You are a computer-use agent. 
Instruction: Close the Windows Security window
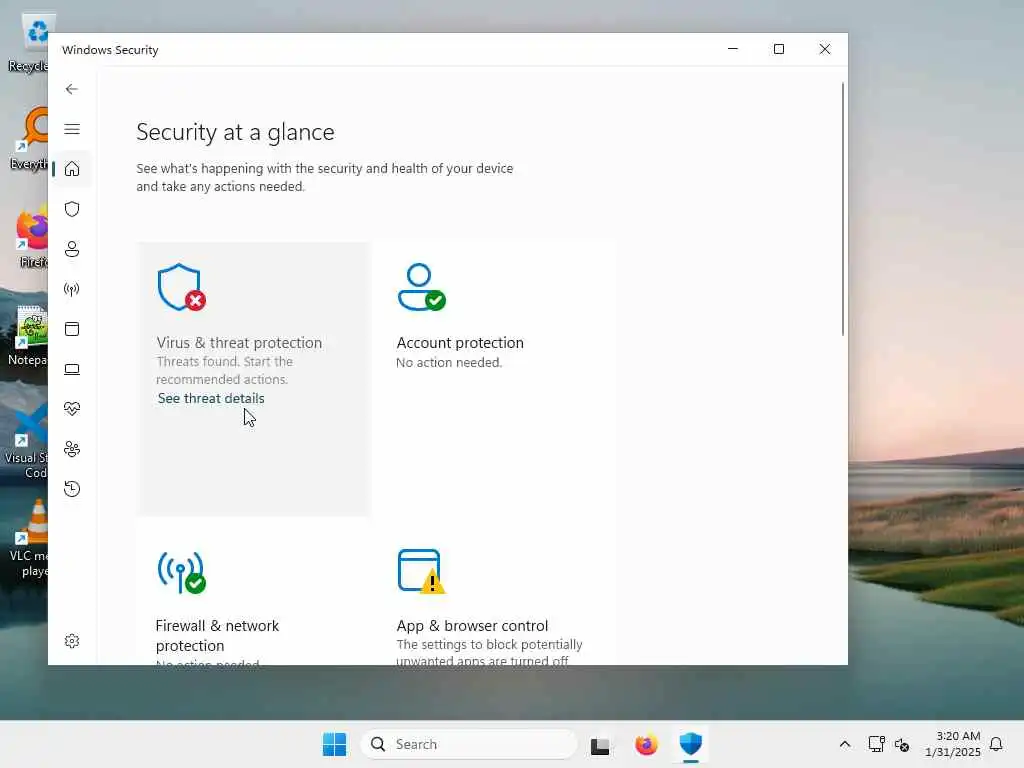point(825,49)
